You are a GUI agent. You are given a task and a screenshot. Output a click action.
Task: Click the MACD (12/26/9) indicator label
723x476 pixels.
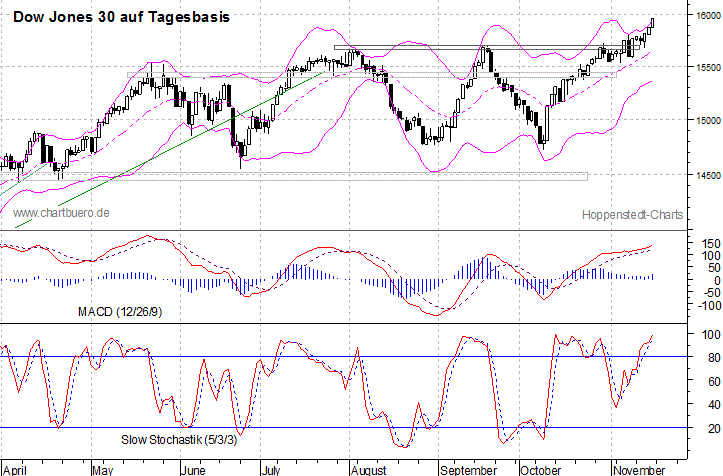[120, 312]
